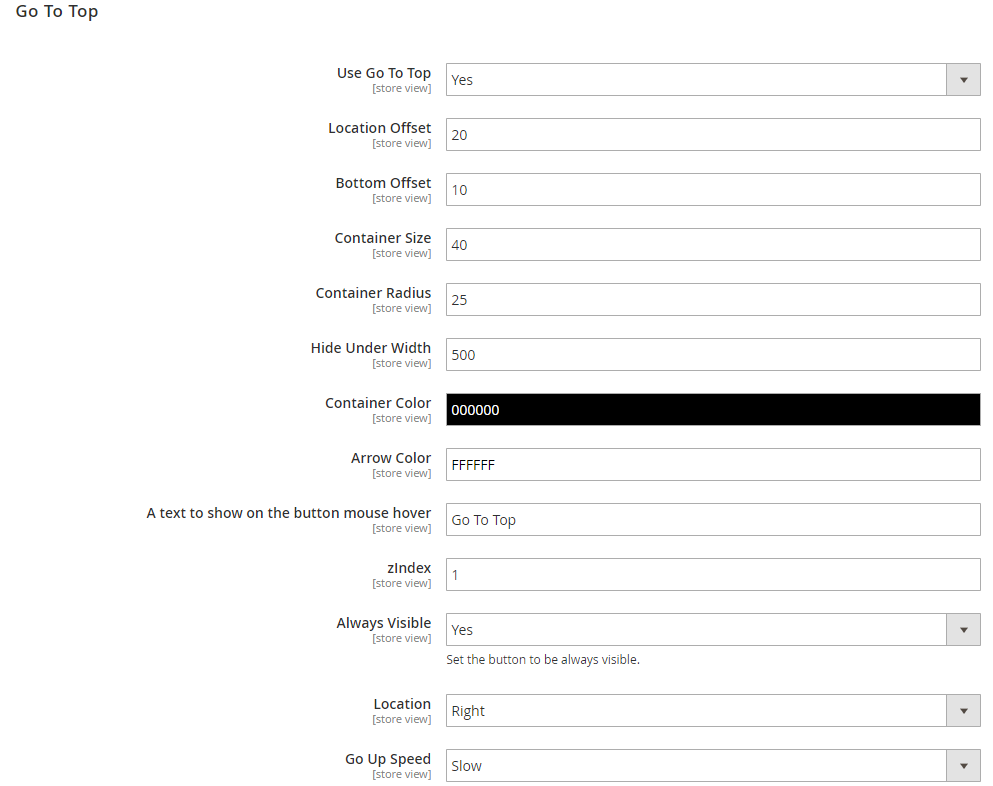Open the Use Go To Top dropdown
Viewport: 993px width, 786px height.
713,80
